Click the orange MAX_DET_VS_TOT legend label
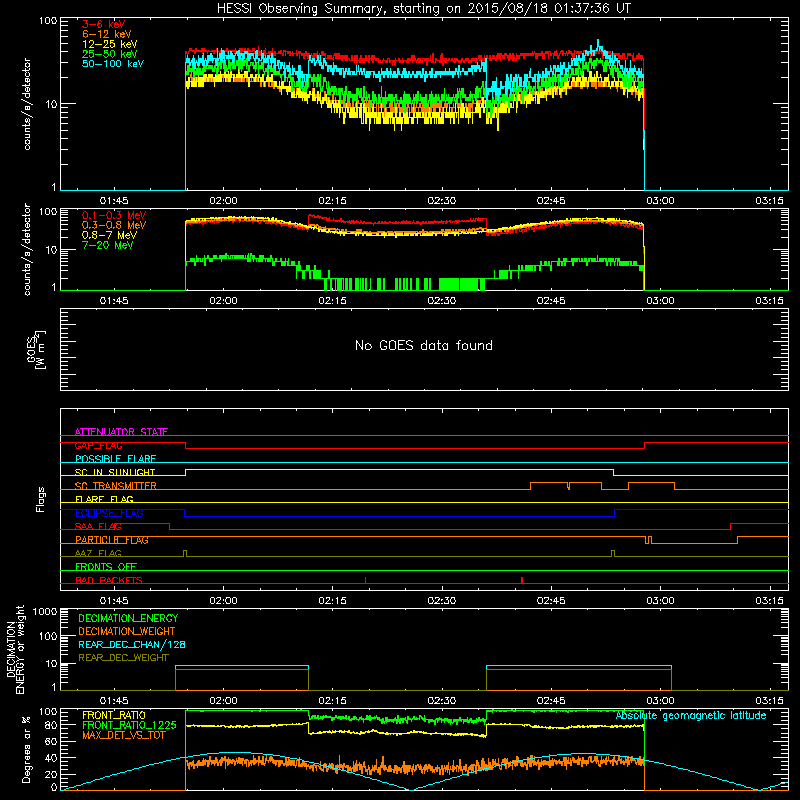The image size is (800, 800). click(123, 735)
